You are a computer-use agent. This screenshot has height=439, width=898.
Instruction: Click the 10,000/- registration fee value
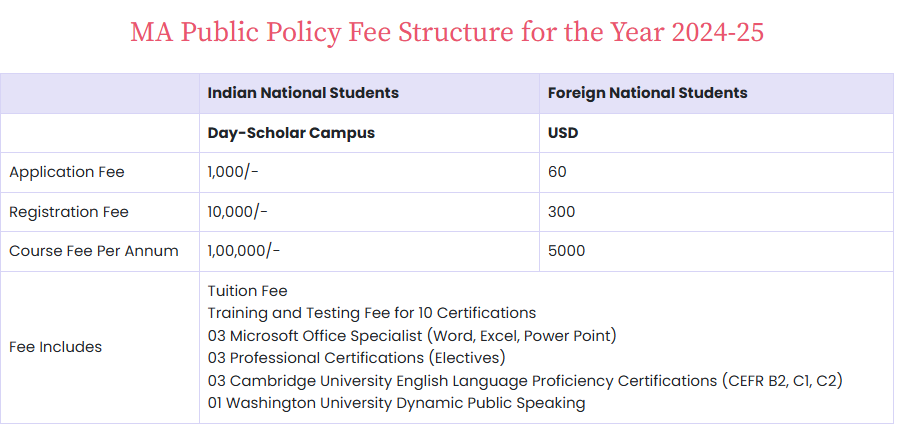(x=237, y=212)
